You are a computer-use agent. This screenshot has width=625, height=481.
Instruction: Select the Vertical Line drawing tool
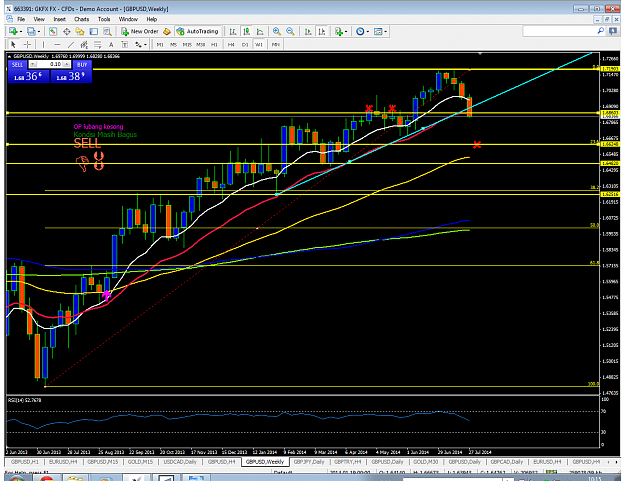(43, 45)
